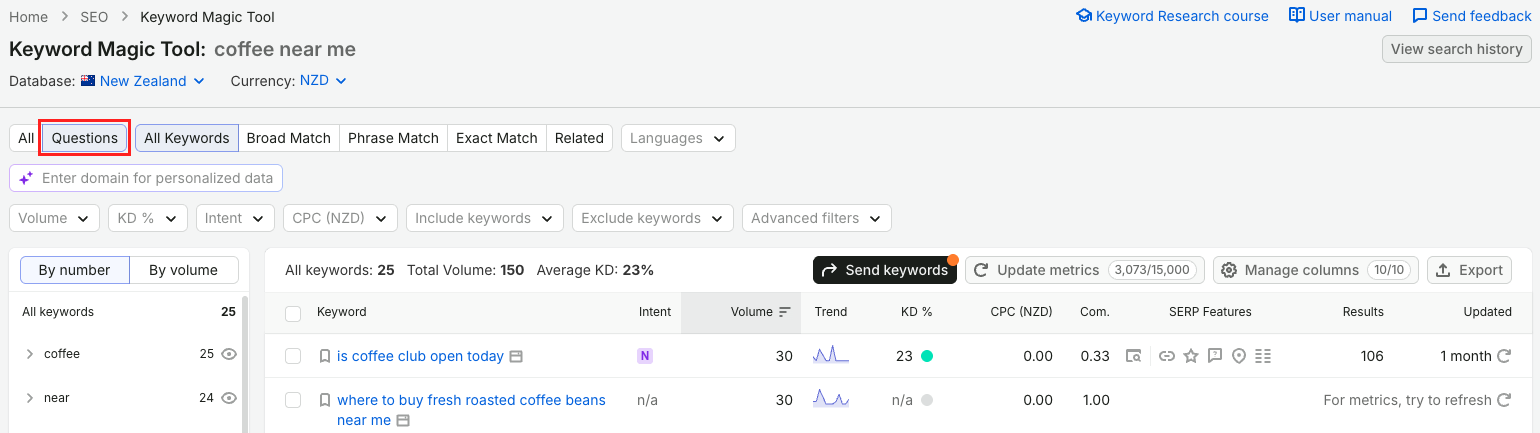Click the keyword groups panel scrollbar
The width and height of the screenshot is (1540, 433).
(x=245, y=364)
